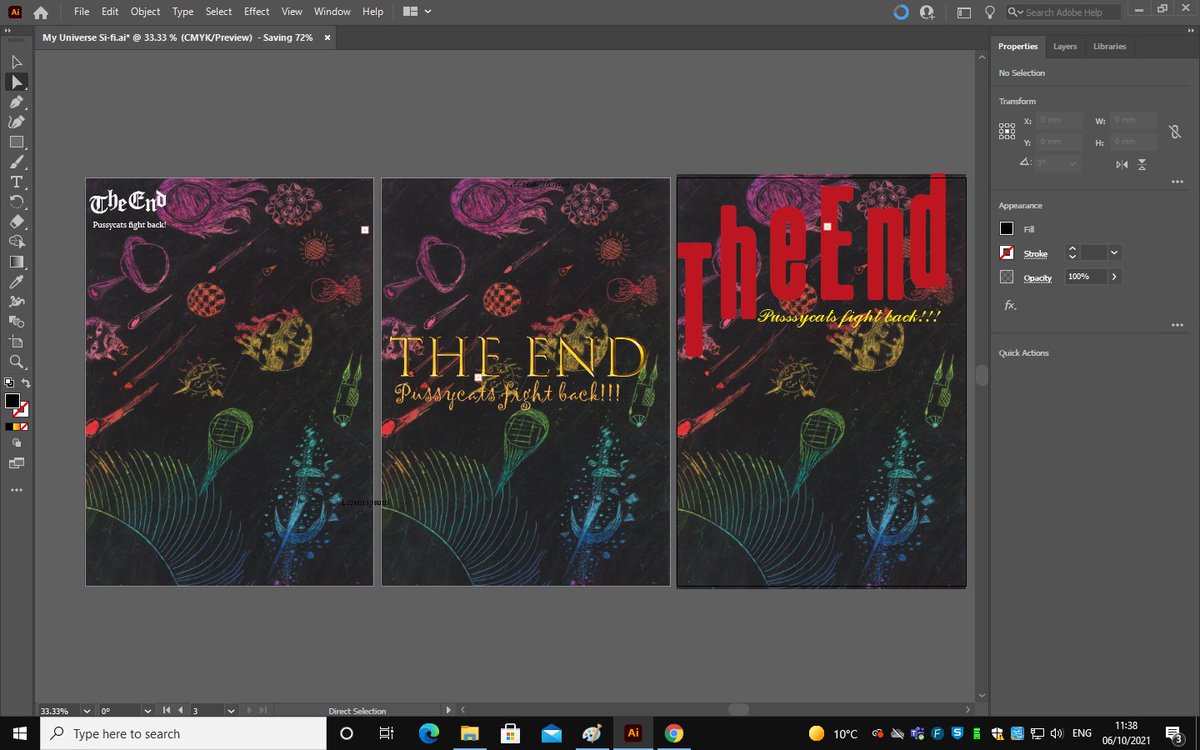Click the toolbar Fill color box
The width and height of the screenshot is (1200, 750).
(x=12, y=401)
